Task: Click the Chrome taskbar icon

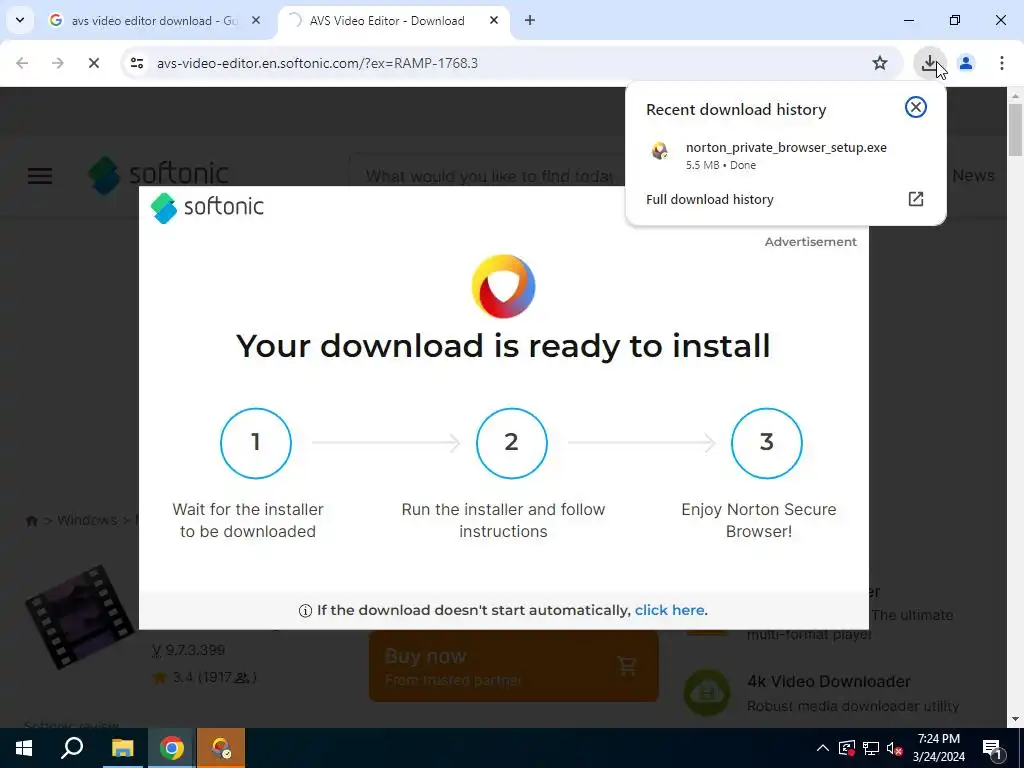Action: [172, 748]
